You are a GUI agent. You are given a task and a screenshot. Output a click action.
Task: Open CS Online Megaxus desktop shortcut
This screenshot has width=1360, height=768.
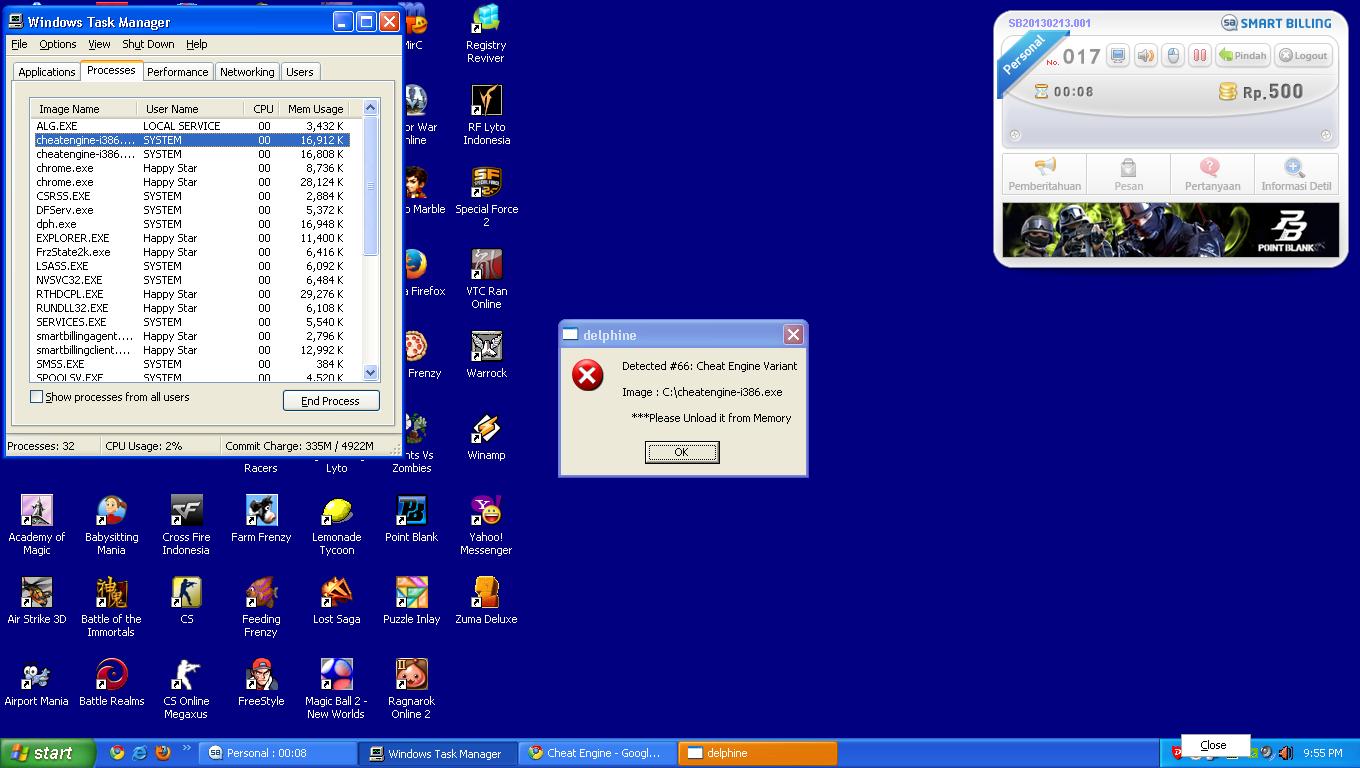click(x=186, y=689)
